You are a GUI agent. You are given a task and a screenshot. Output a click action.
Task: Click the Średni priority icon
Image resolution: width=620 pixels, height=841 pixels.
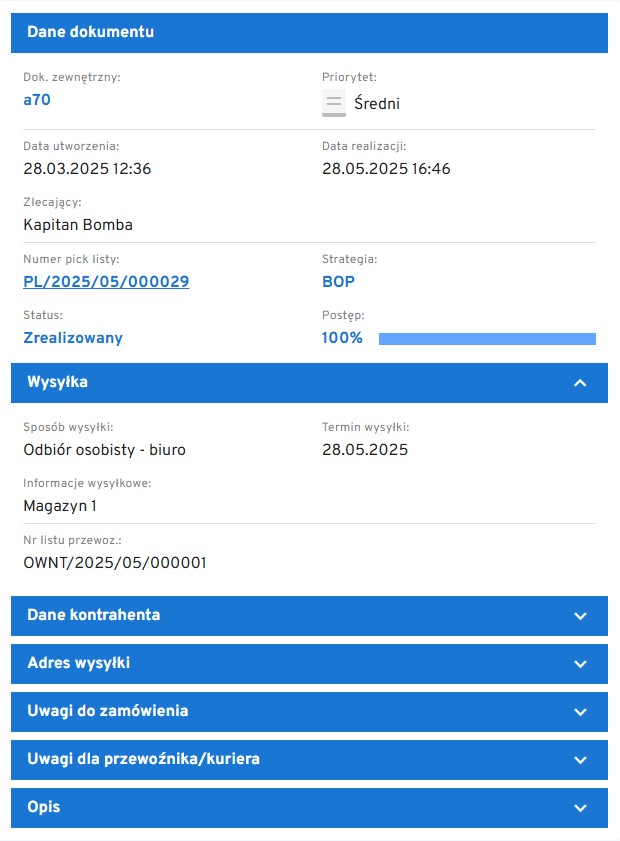[334, 103]
